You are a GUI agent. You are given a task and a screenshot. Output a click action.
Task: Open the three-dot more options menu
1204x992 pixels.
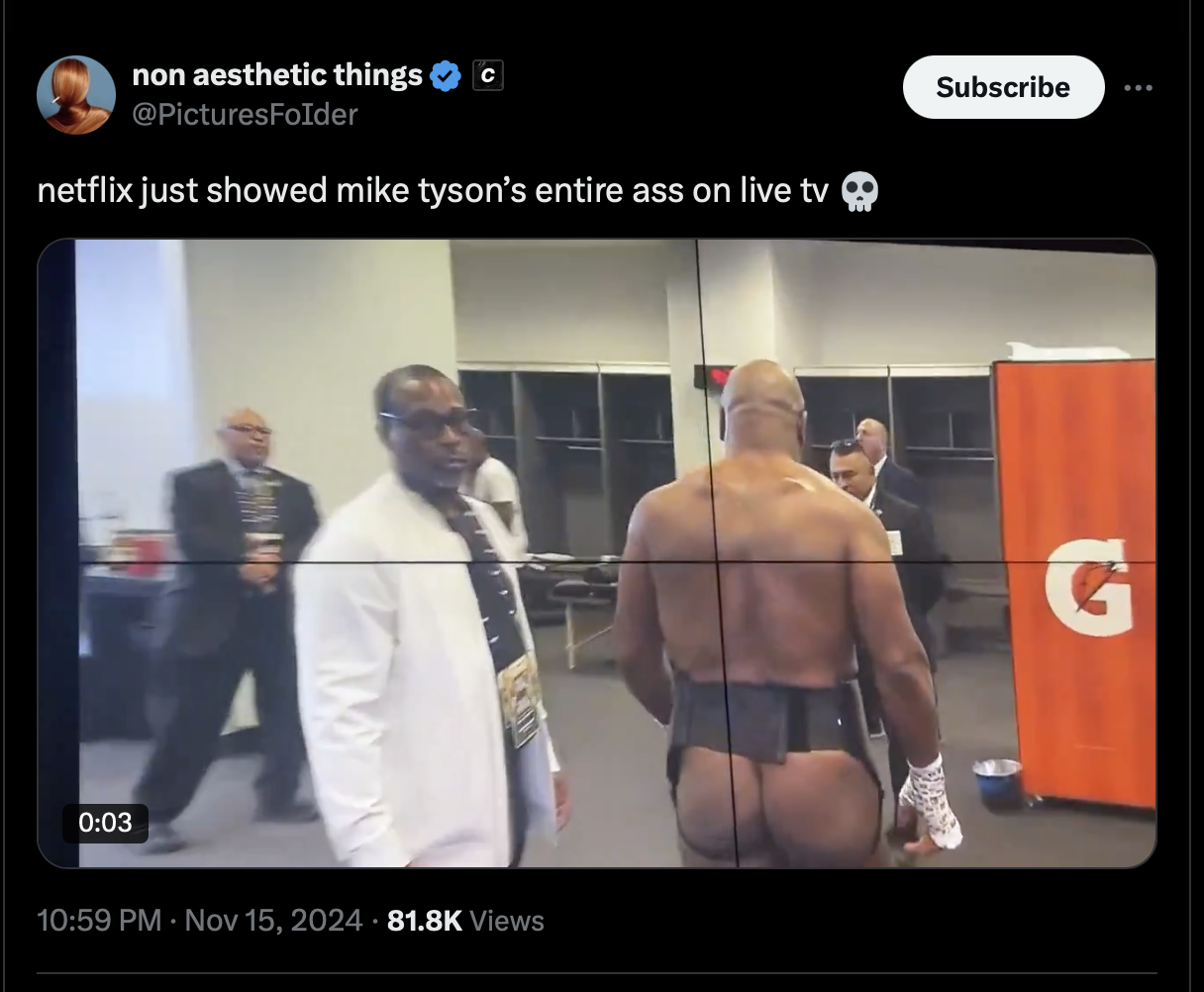pyautogui.click(x=1139, y=87)
